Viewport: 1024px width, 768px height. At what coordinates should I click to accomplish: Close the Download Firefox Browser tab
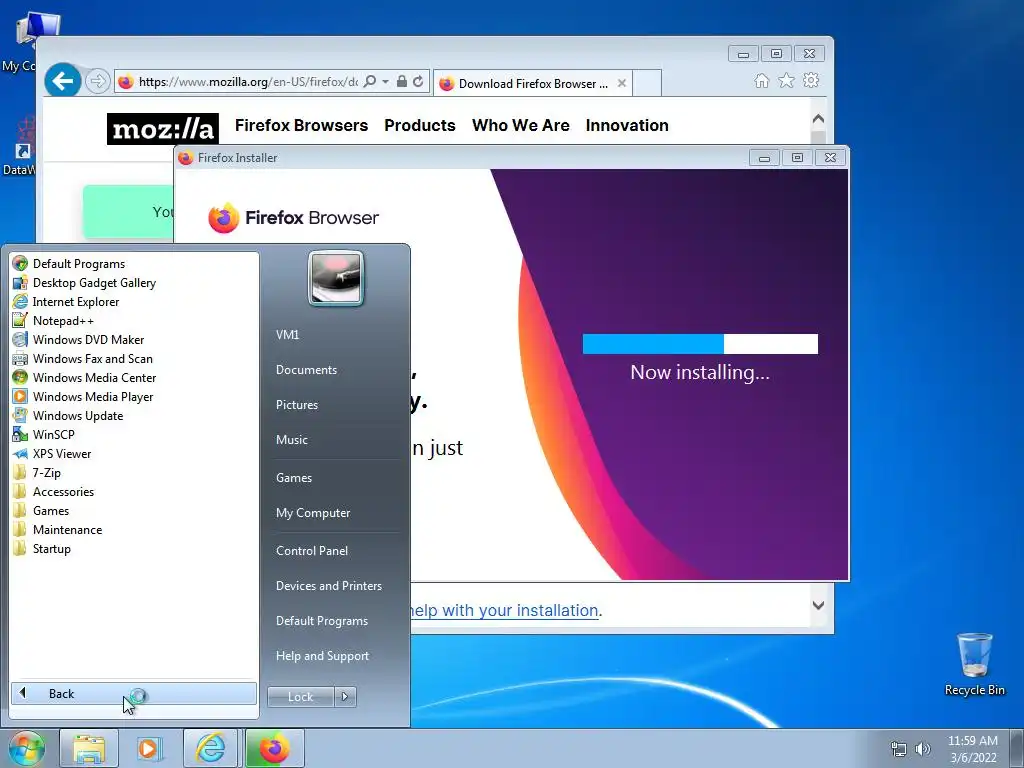[622, 84]
